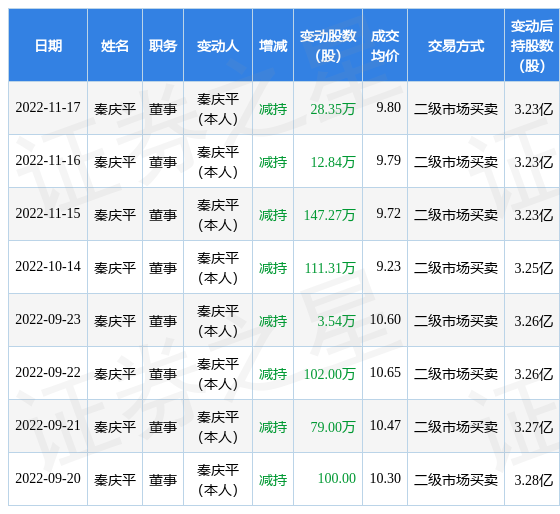
Task: Click 秦庆平(本人) in the 2022-10-14 row
Action: [x=218, y=268]
